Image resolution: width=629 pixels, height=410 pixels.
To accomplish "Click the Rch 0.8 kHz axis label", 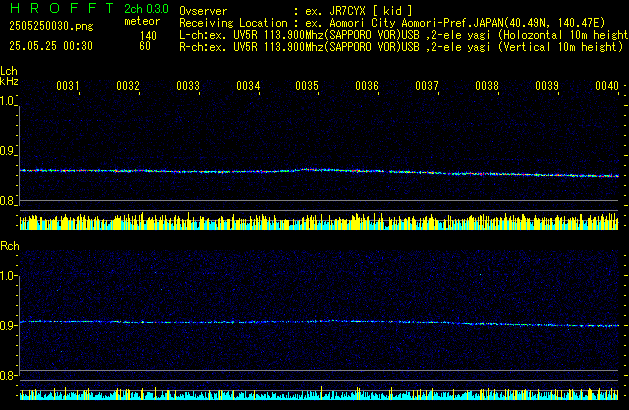I will 8,375.
